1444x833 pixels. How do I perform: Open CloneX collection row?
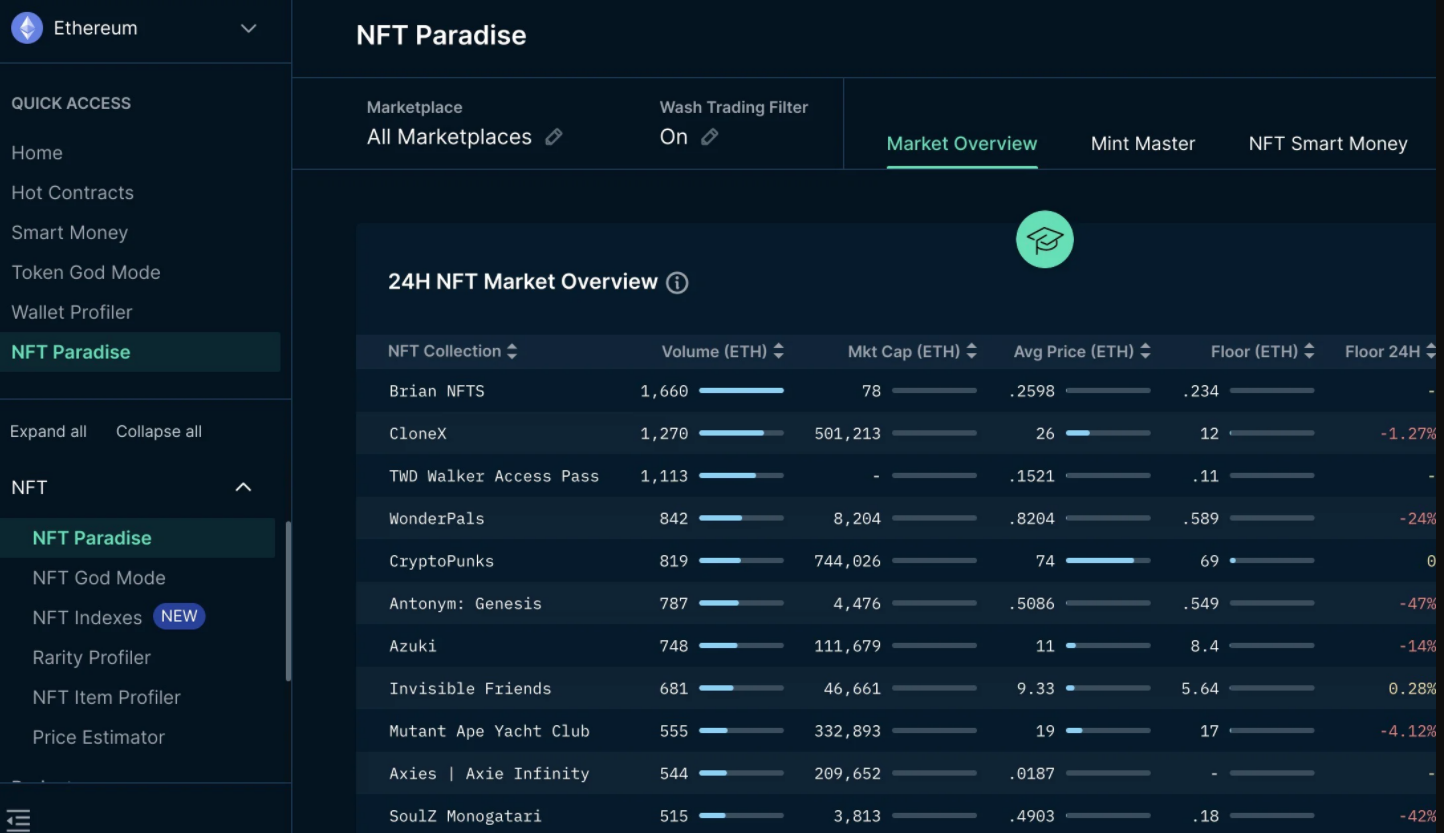pos(897,434)
